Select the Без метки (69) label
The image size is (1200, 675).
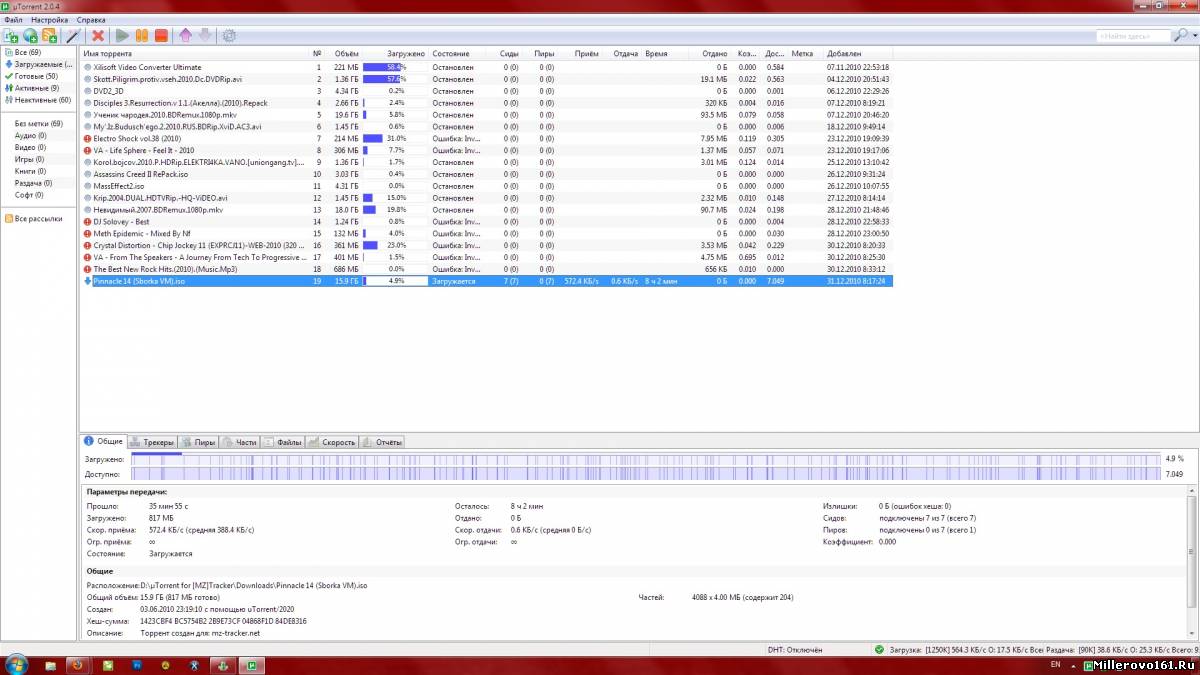(x=38, y=124)
